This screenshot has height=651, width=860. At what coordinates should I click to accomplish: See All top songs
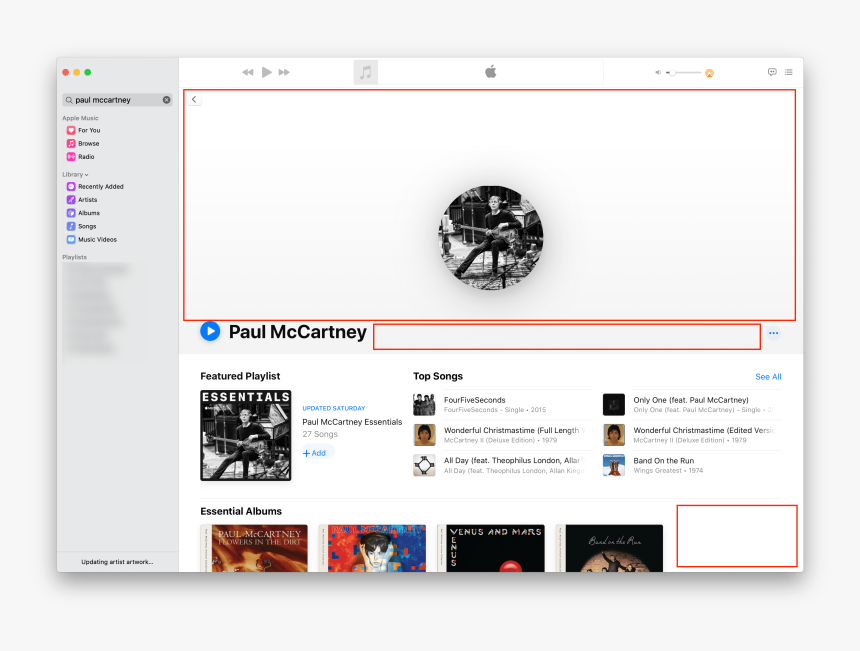click(x=768, y=376)
